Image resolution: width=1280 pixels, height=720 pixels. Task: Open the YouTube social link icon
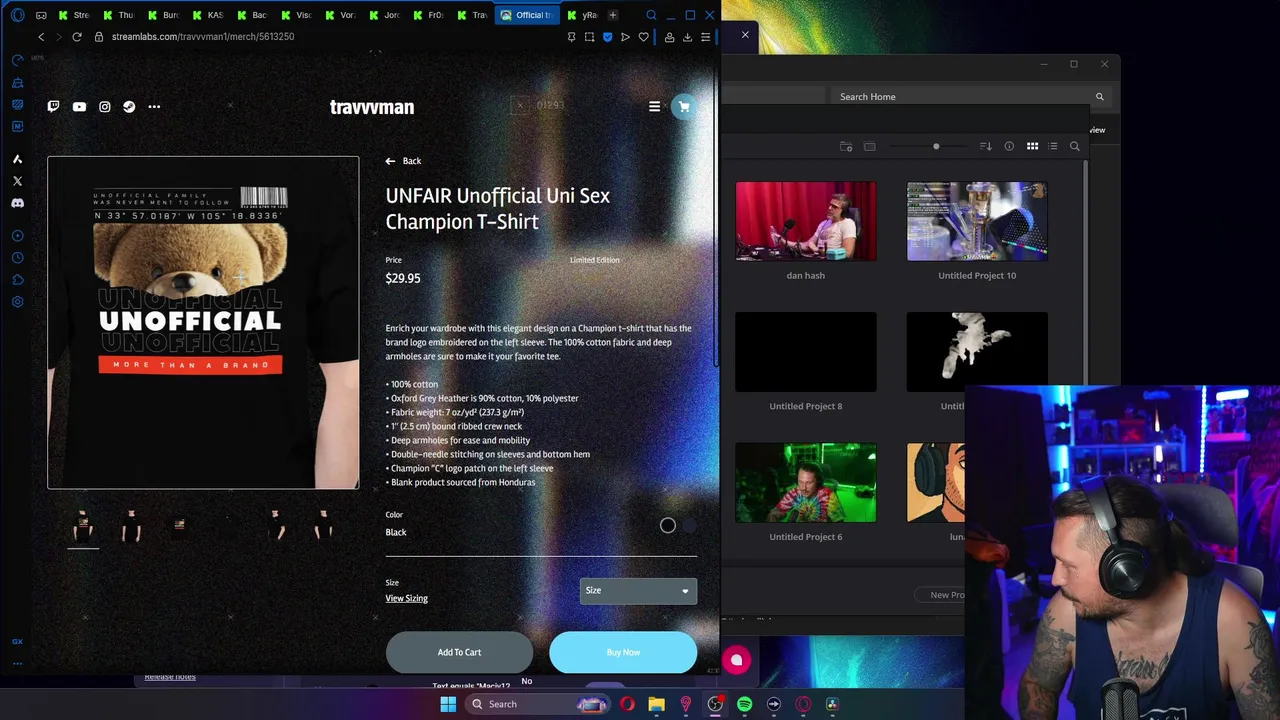[79, 107]
